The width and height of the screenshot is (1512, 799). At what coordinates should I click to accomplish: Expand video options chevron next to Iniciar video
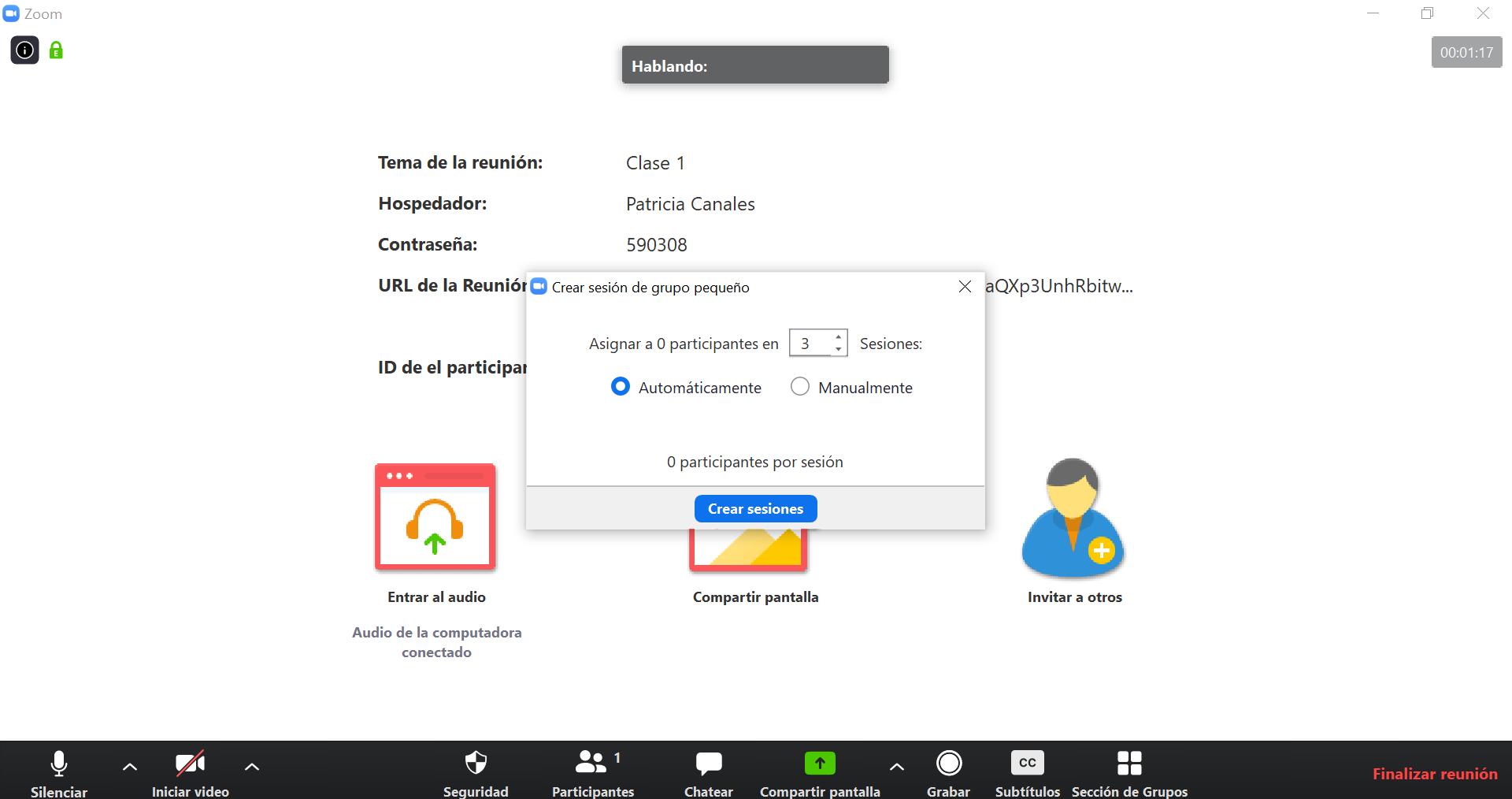pyautogui.click(x=252, y=766)
